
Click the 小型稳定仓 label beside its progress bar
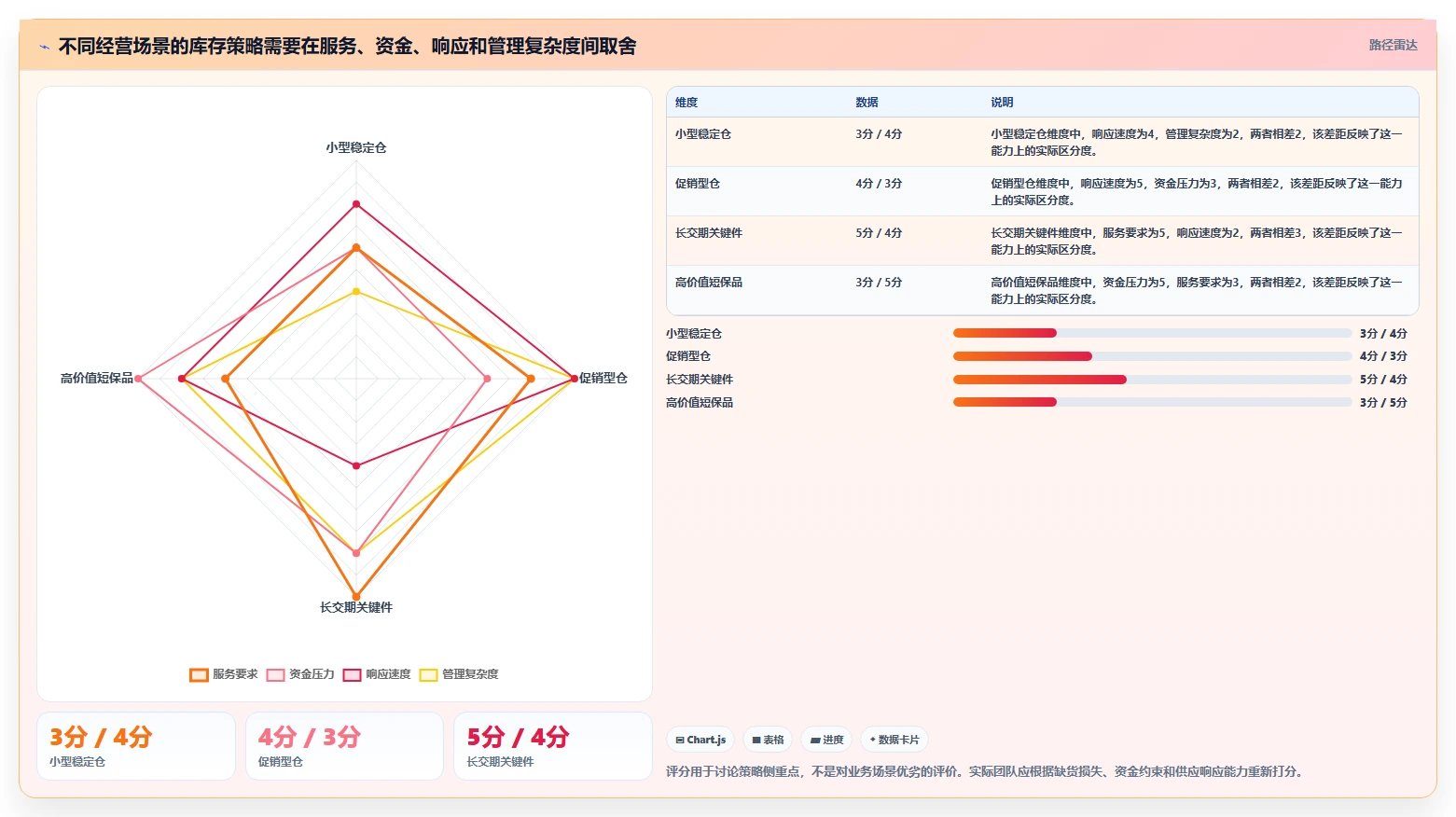click(x=694, y=334)
